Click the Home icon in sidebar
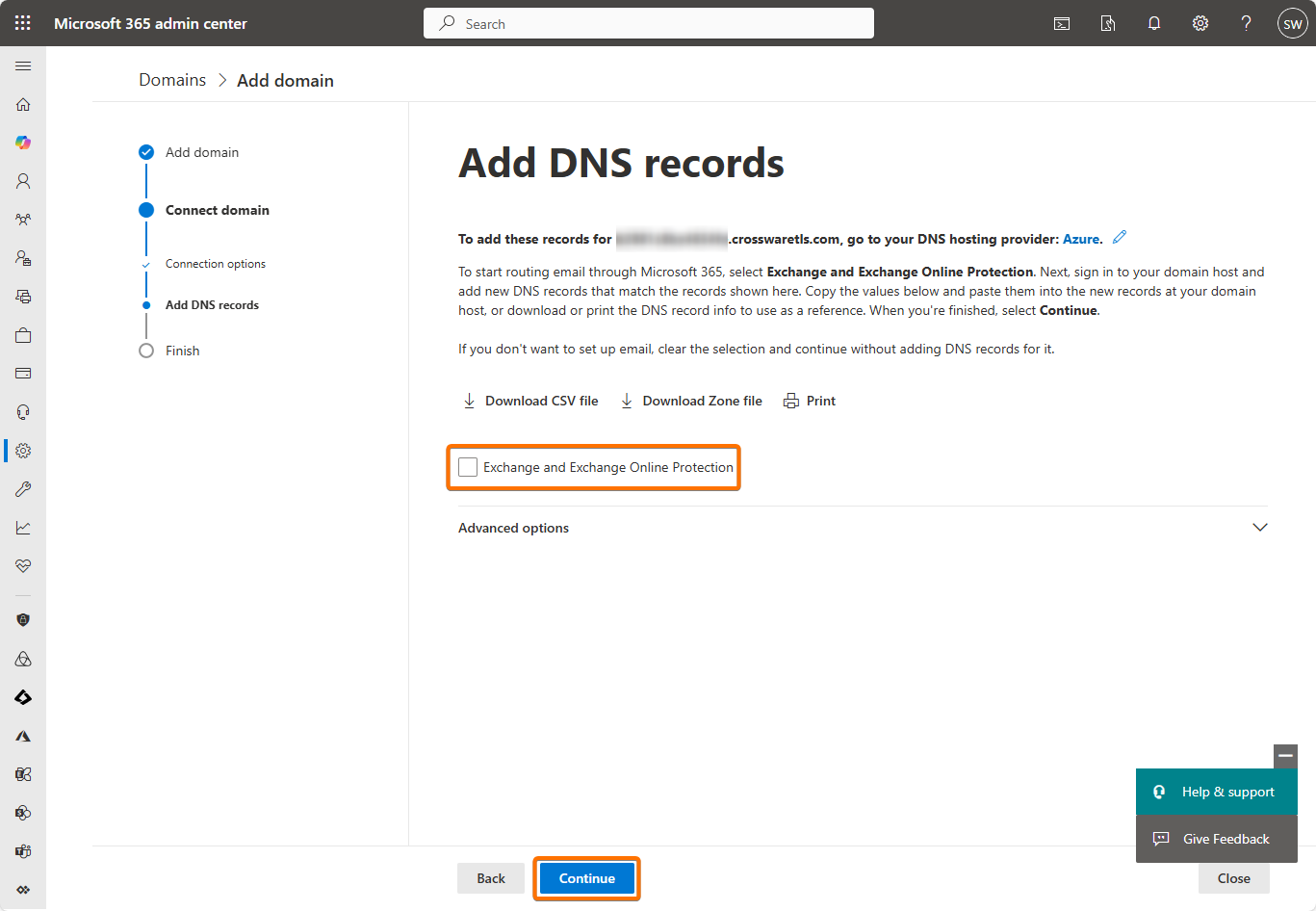The width and height of the screenshot is (1316, 911). (23, 104)
